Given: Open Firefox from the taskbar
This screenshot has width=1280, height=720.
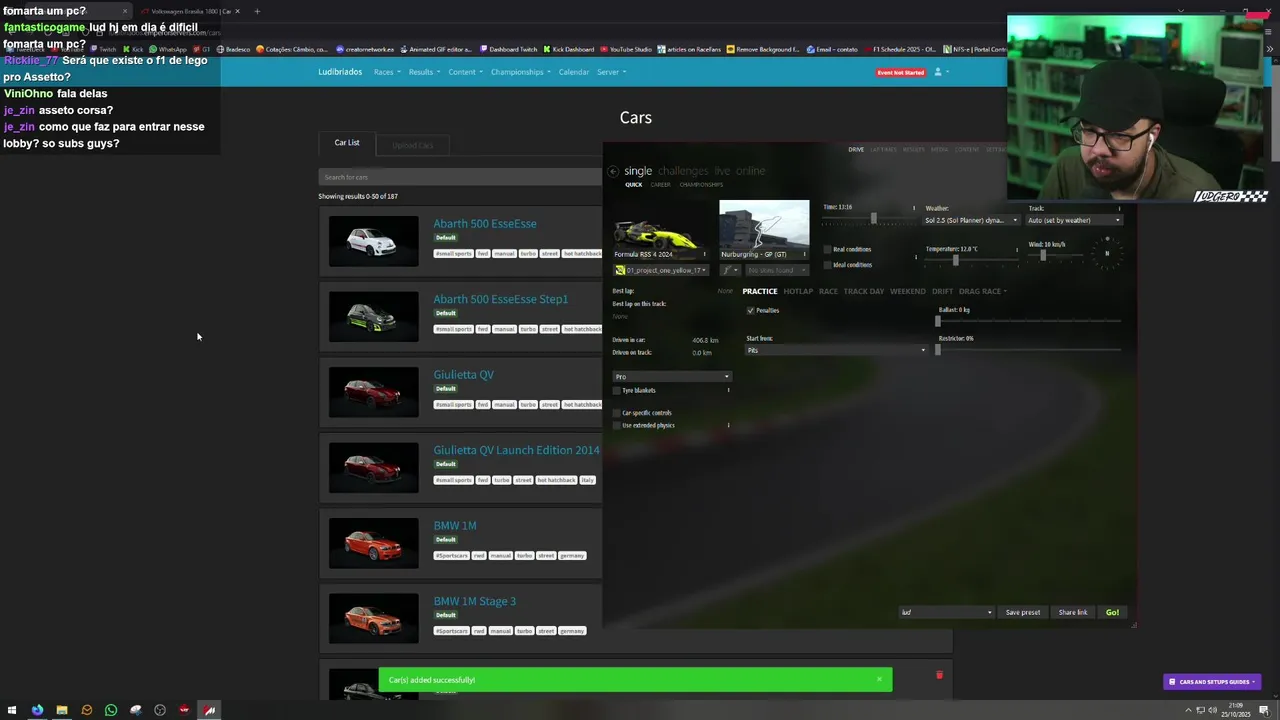Looking at the screenshot, I should [x=37, y=710].
